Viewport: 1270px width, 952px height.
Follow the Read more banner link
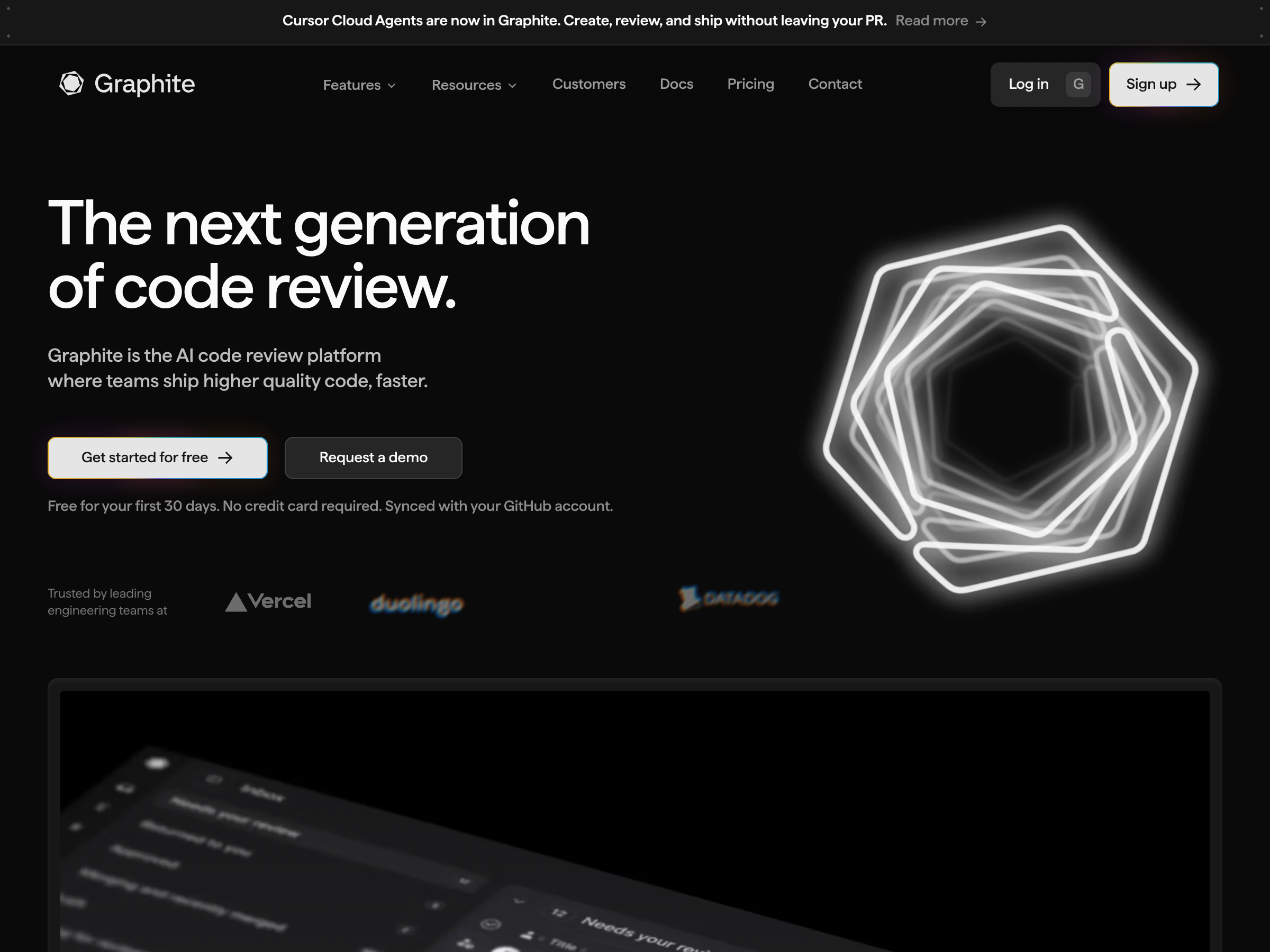pyautogui.click(x=941, y=21)
